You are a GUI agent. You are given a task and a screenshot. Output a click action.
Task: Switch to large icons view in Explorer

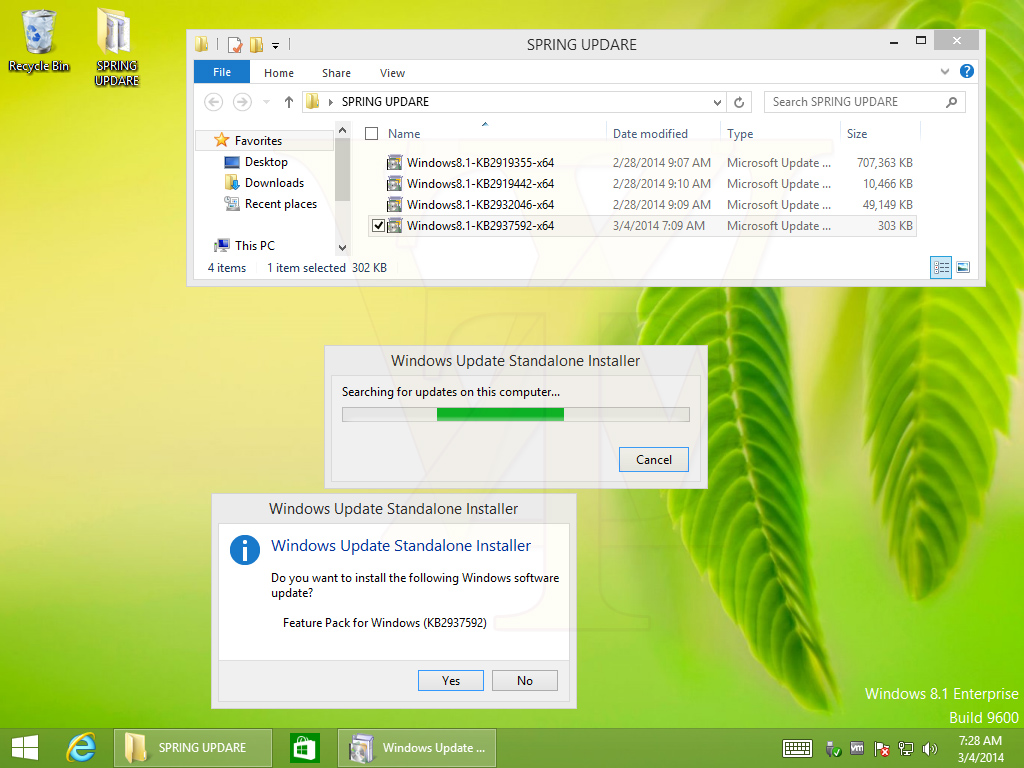tap(964, 267)
